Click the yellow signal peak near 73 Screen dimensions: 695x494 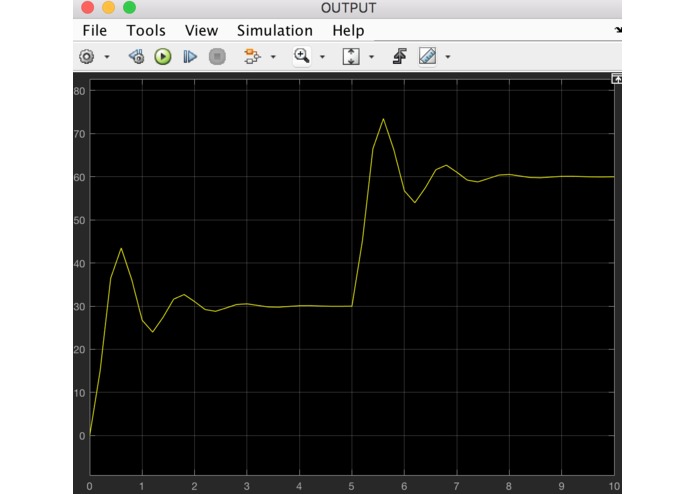tap(383, 119)
